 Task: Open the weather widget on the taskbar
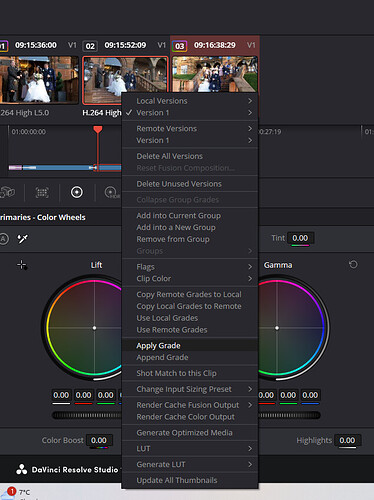pos(17,493)
